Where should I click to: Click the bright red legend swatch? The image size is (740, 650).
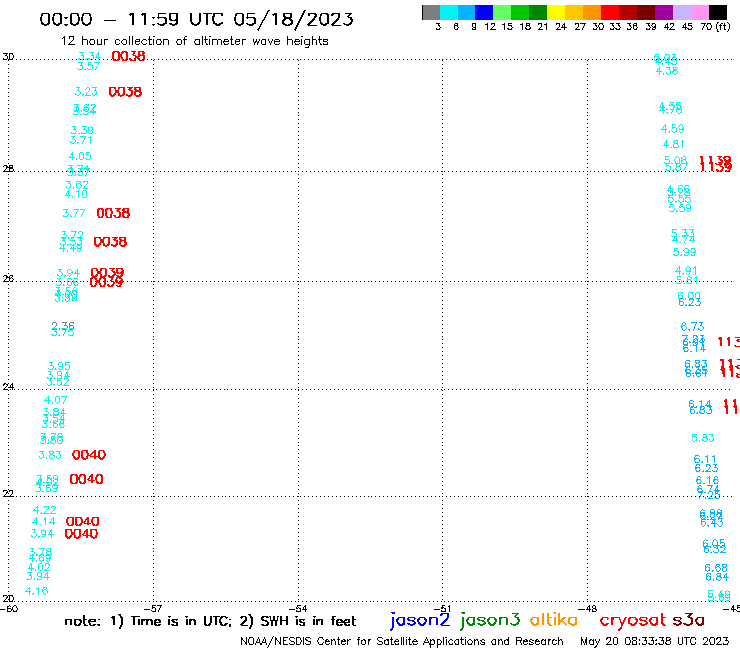coord(610,12)
